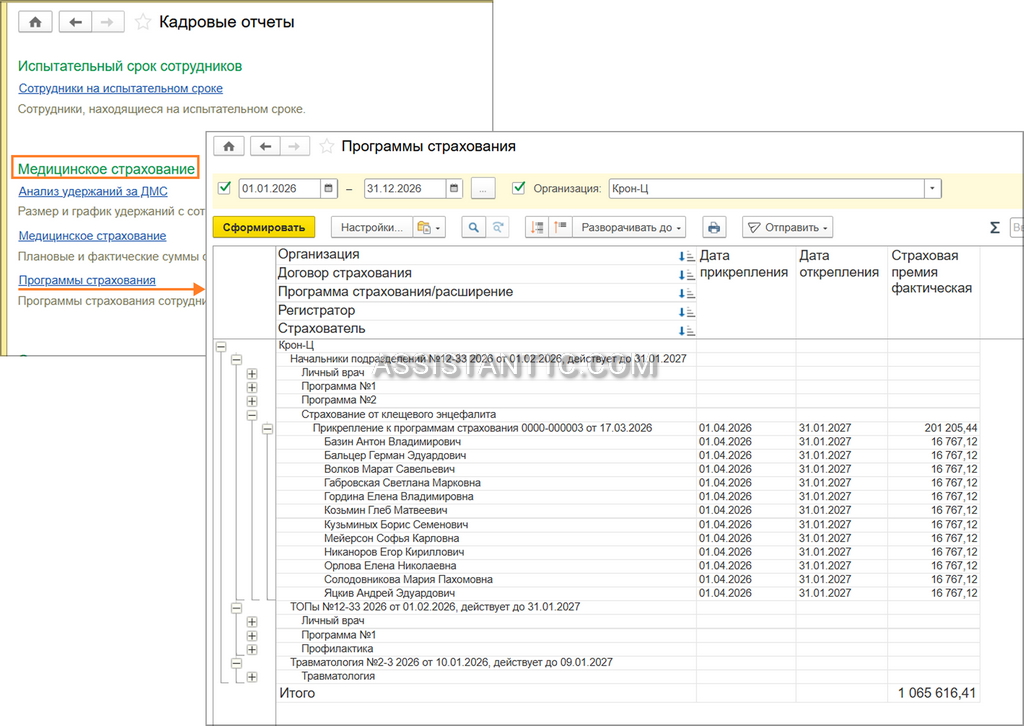Viewport: 1024px width, 726px height.
Task: Click the magnifier search icon in the toolbar
Action: (473, 227)
